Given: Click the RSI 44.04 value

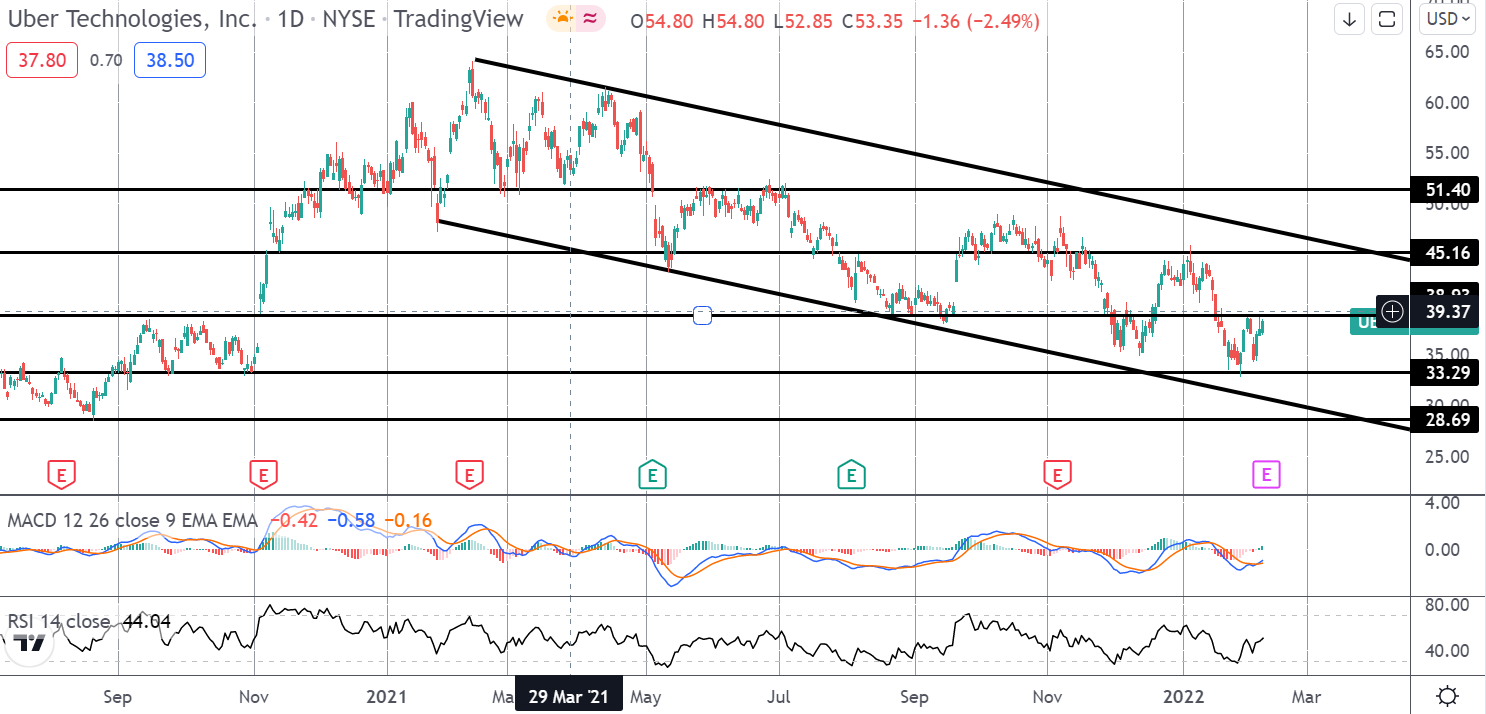Looking at the screenshot, I should point(147,621).
